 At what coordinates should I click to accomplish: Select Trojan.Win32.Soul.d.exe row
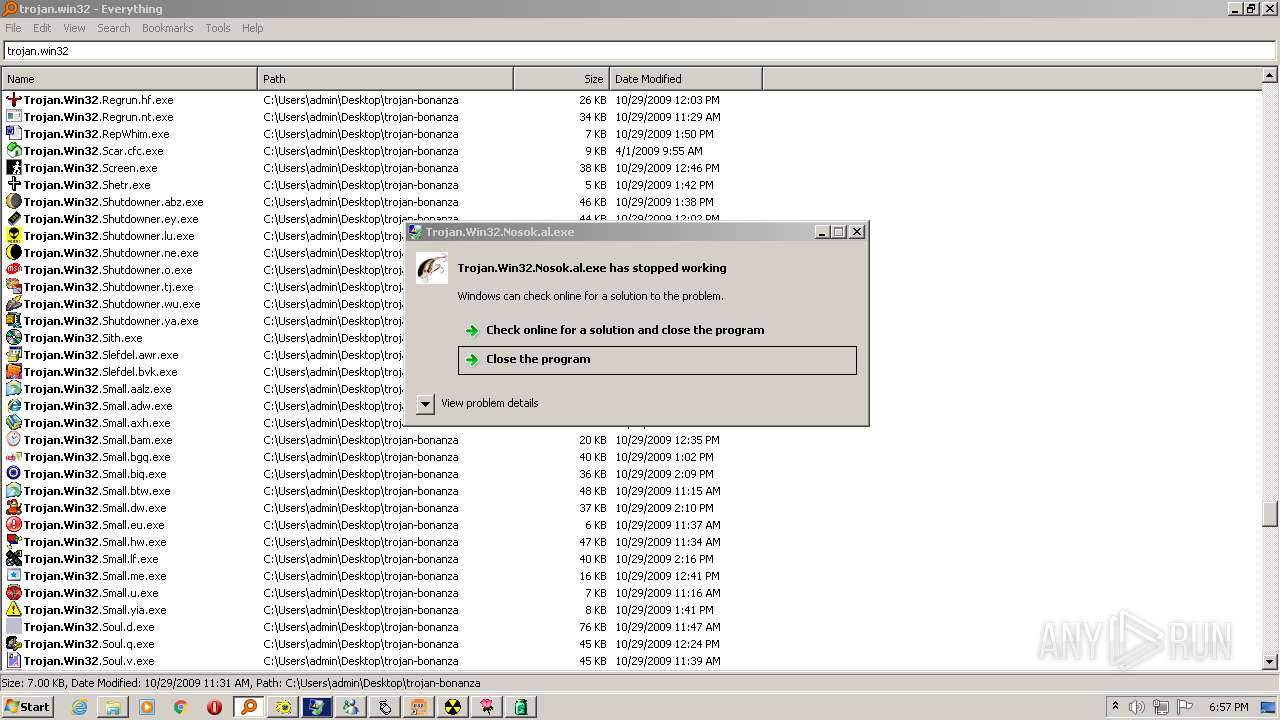pos(630,627)
